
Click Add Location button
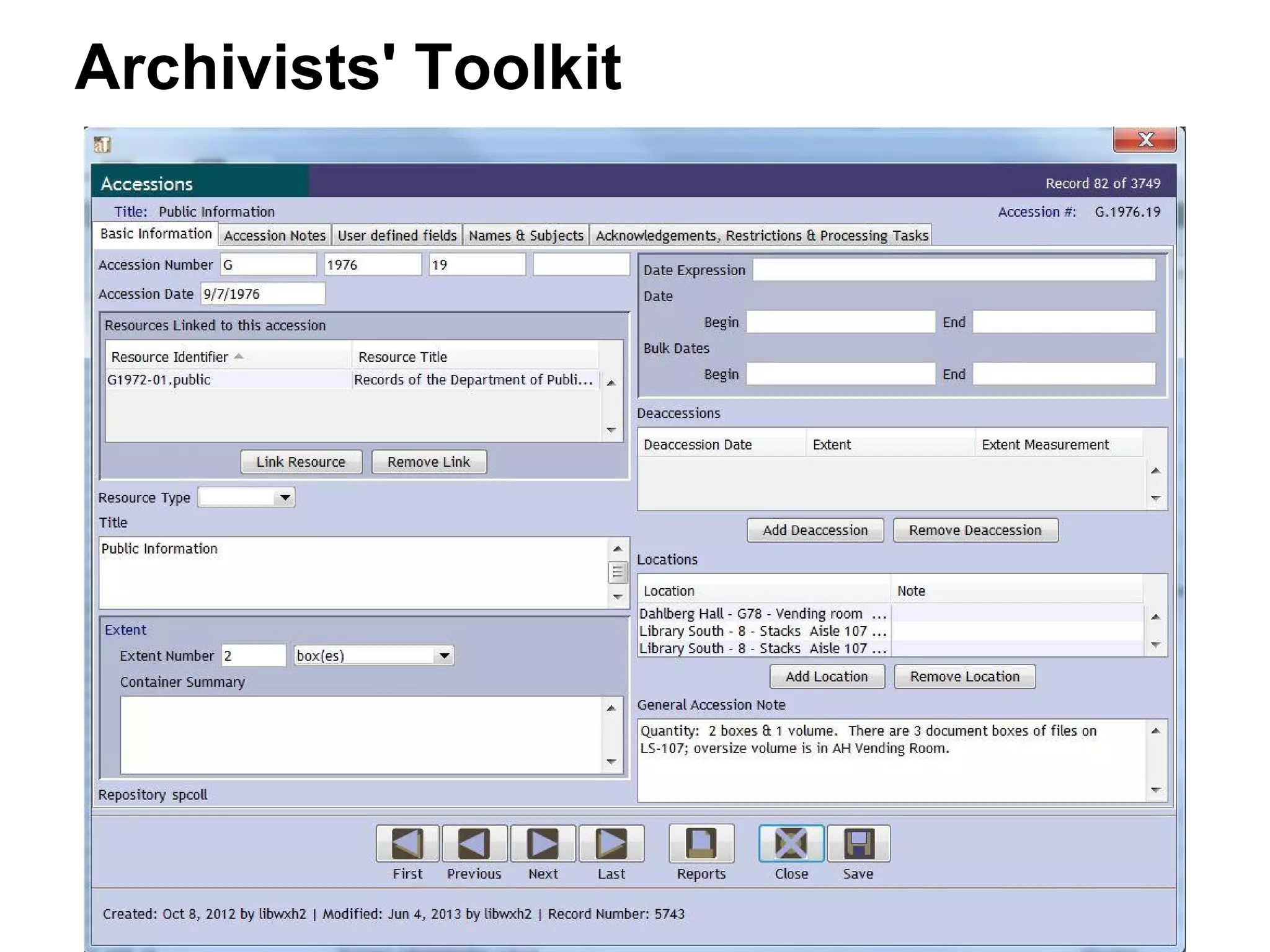click(x=827, y=676)
